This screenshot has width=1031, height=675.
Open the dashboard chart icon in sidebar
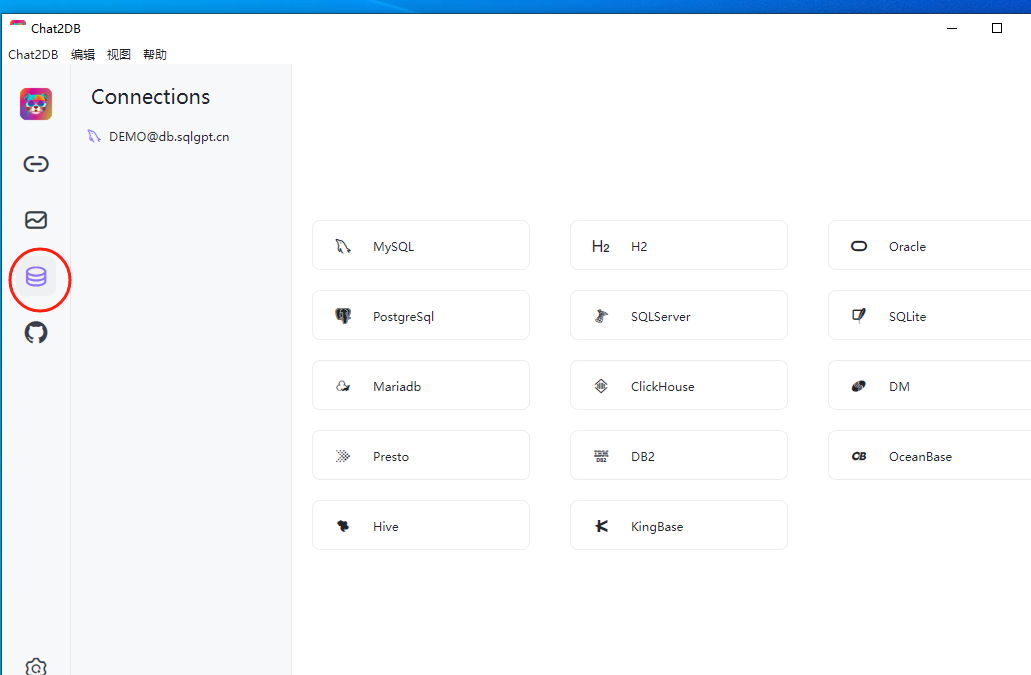[36, 220]
